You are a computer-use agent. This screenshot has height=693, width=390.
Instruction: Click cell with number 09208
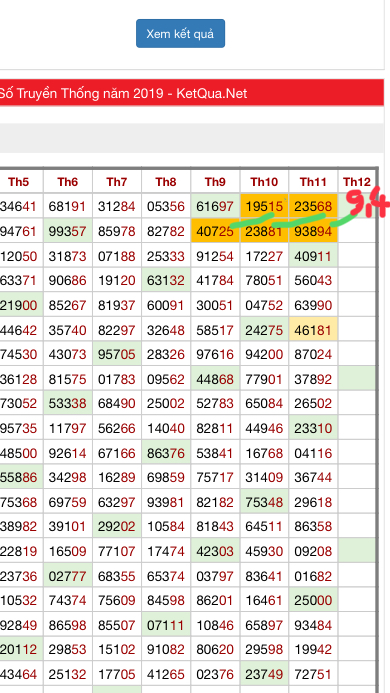point(313,551)
